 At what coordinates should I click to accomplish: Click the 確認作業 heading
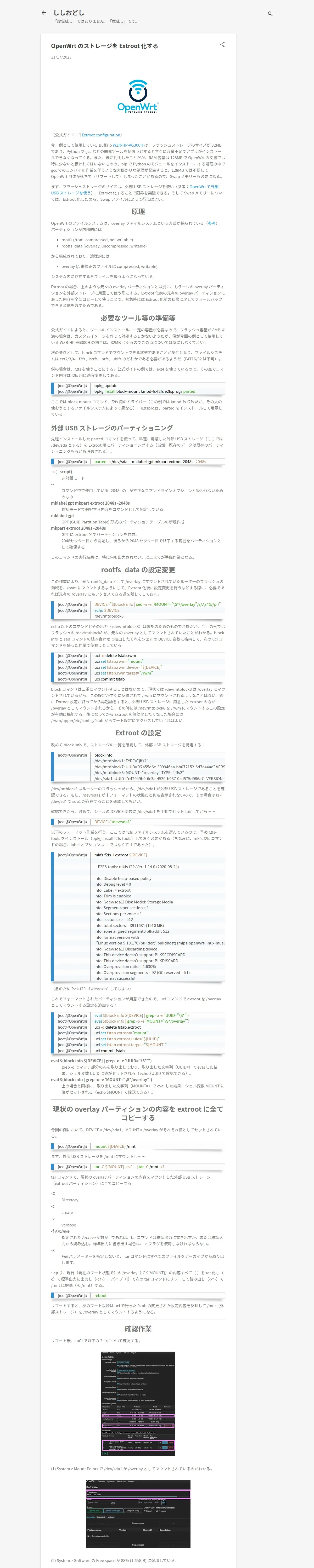pyautogui.click(x=138, y=1329)
